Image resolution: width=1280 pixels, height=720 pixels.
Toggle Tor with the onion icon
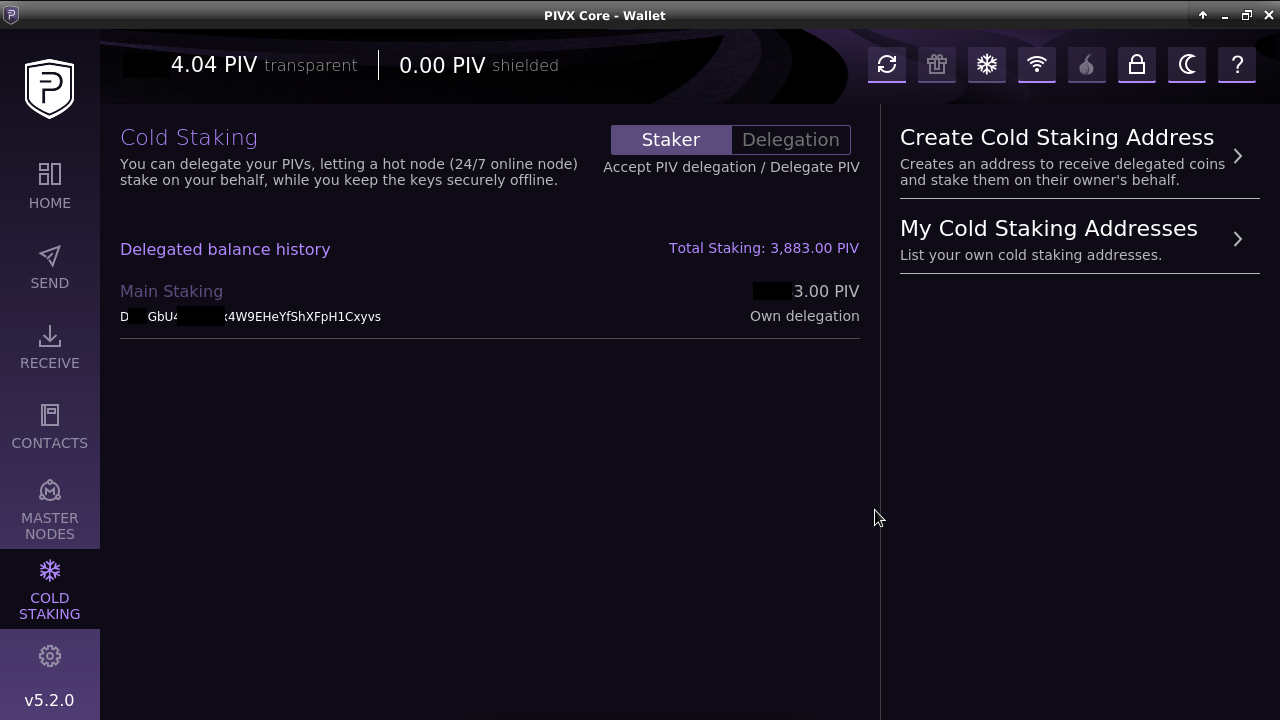click(1086, 65)
